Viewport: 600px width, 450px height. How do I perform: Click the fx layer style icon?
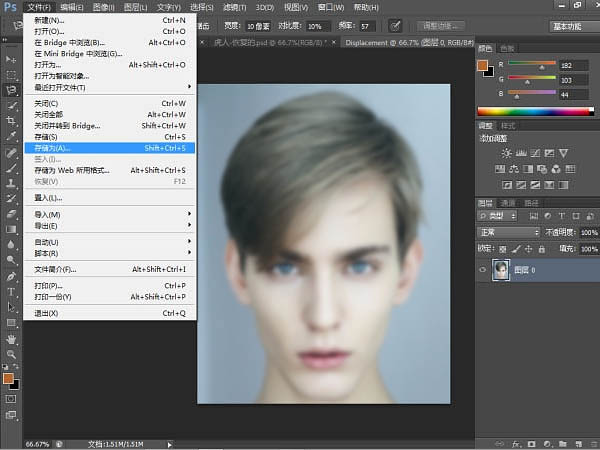[x=515, y=444]
